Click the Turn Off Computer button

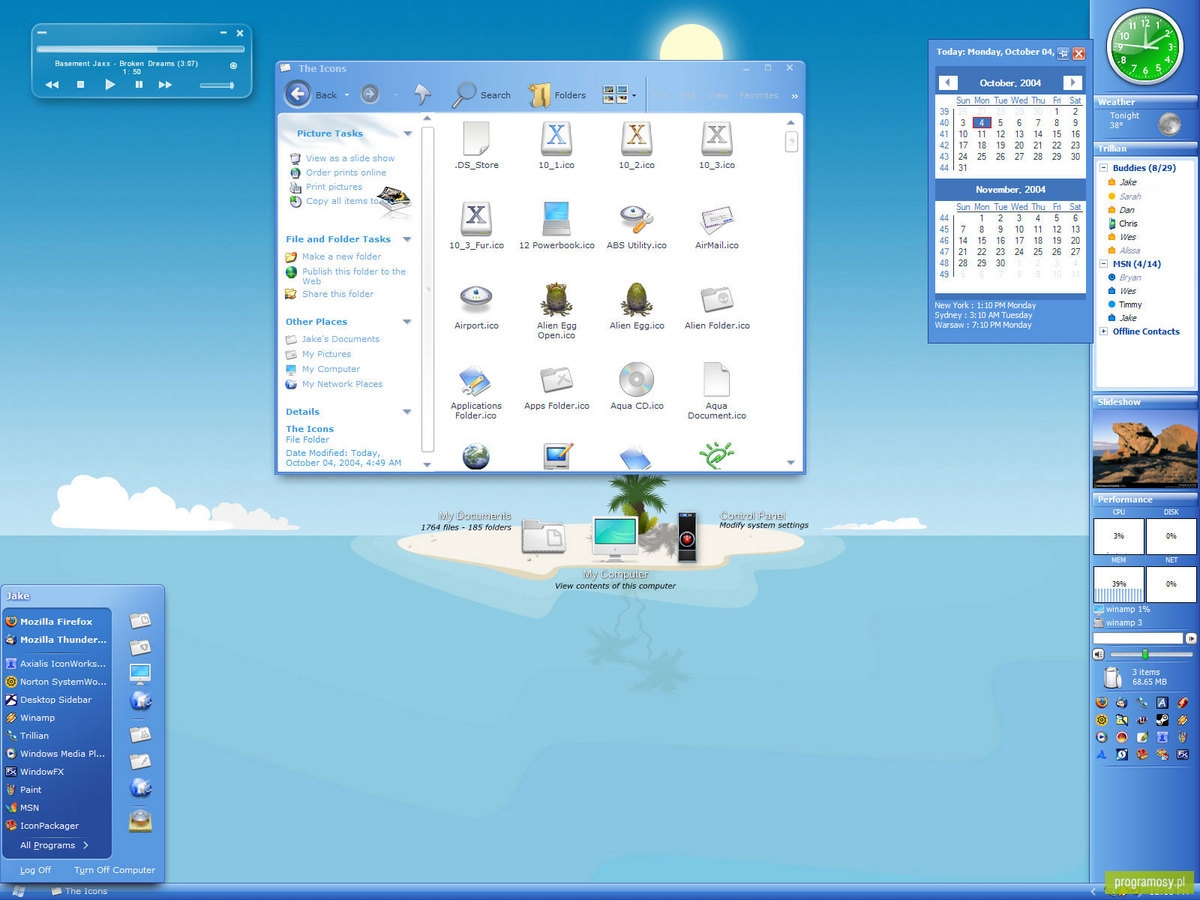click(x=114, y=870)
